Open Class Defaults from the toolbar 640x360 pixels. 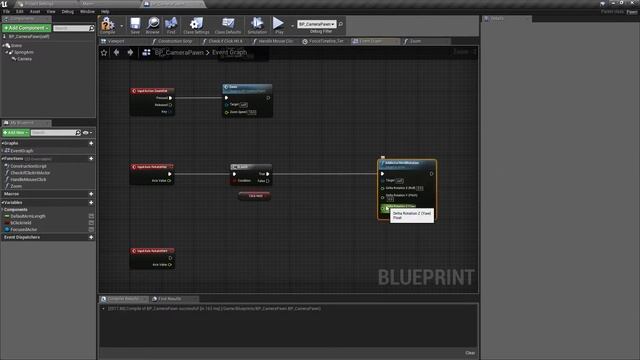click(x=228, y=25)
